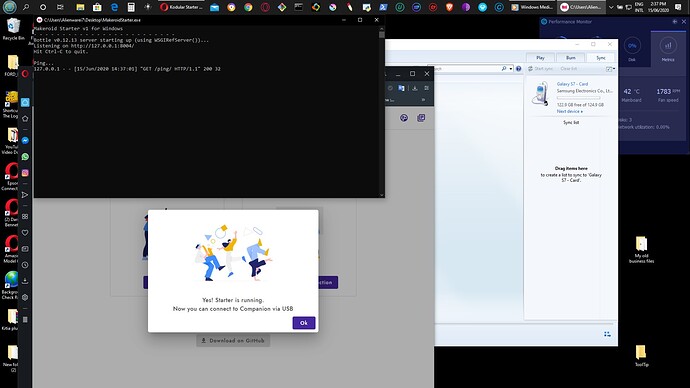Open My old business files folder
The height and width of the screenshot is (388, 690).
641,249
